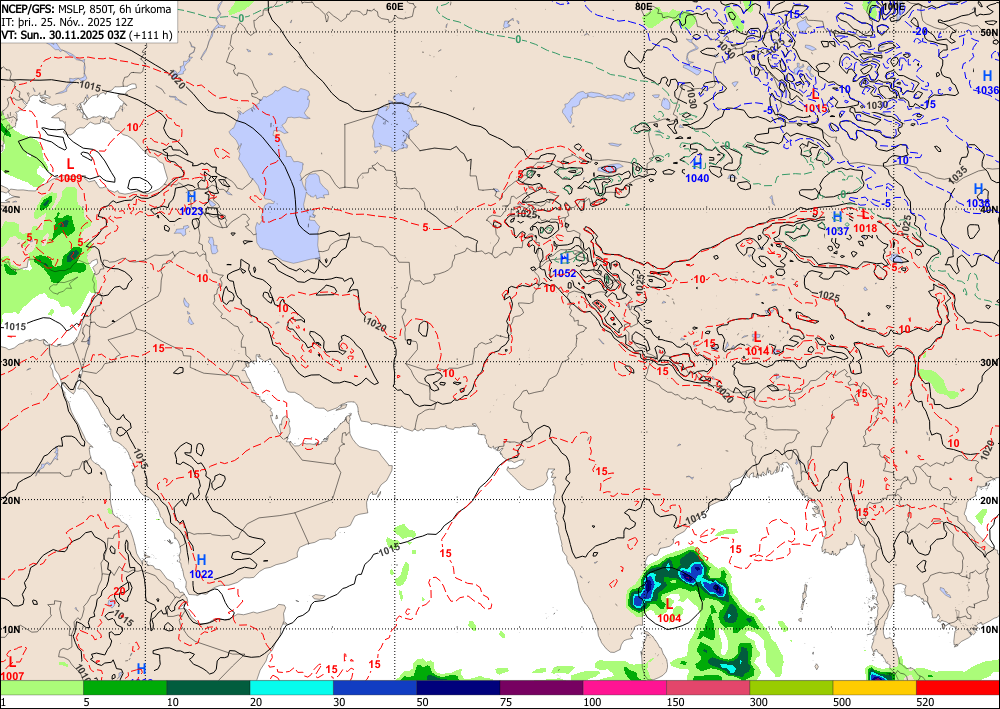Viewport: 1000px width, 709px height.
Task: Select the legend scale value 150
Action: click(675, 702)
